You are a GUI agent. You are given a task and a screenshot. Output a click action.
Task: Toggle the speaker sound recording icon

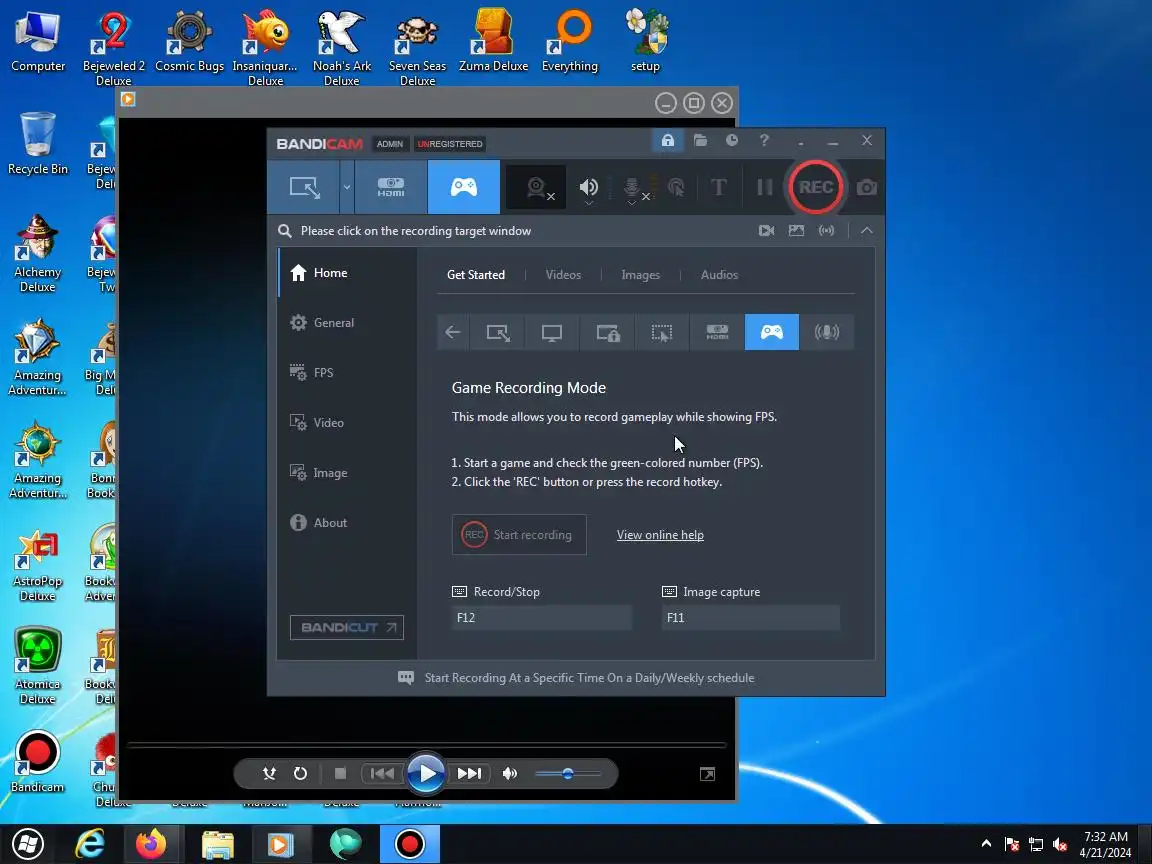588,188
